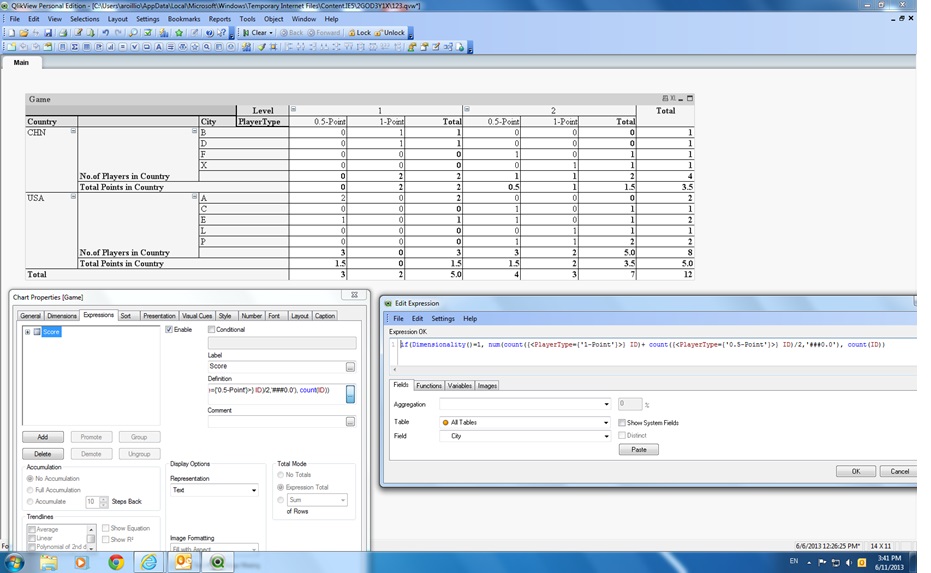Image resolution: width=931 pixels, height=573 pixels.
Task: Open Google Chrome from the taskbar
Action: tap(116, 562)
